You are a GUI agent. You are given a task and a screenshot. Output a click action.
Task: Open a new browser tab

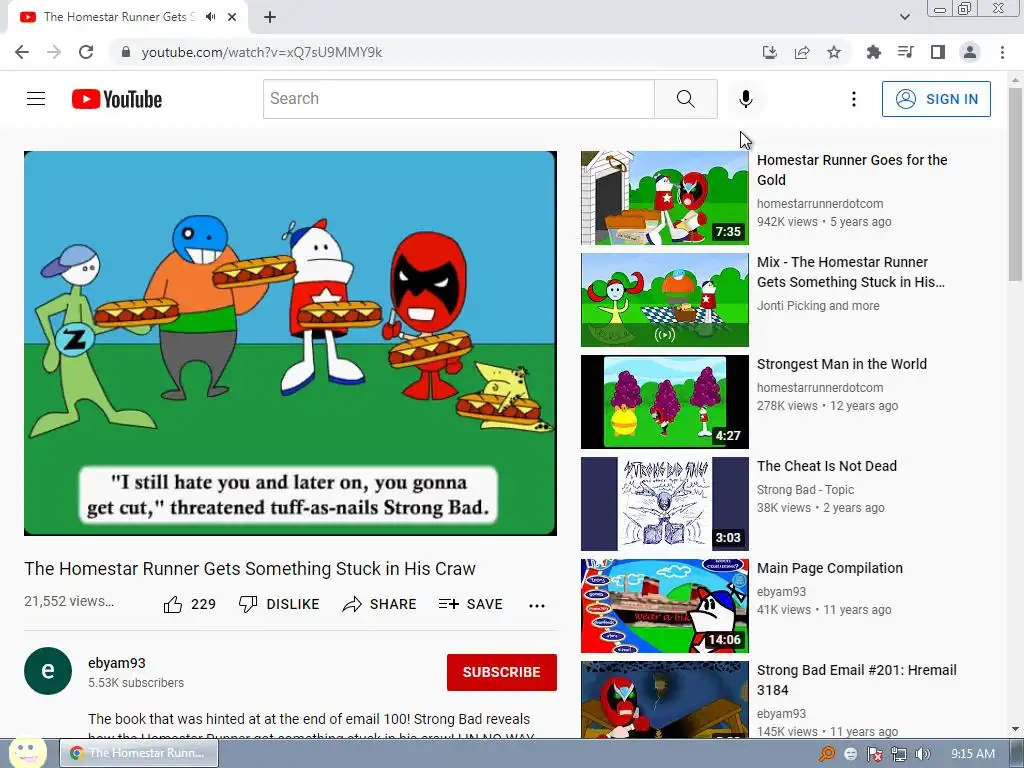tap(270, 17)
